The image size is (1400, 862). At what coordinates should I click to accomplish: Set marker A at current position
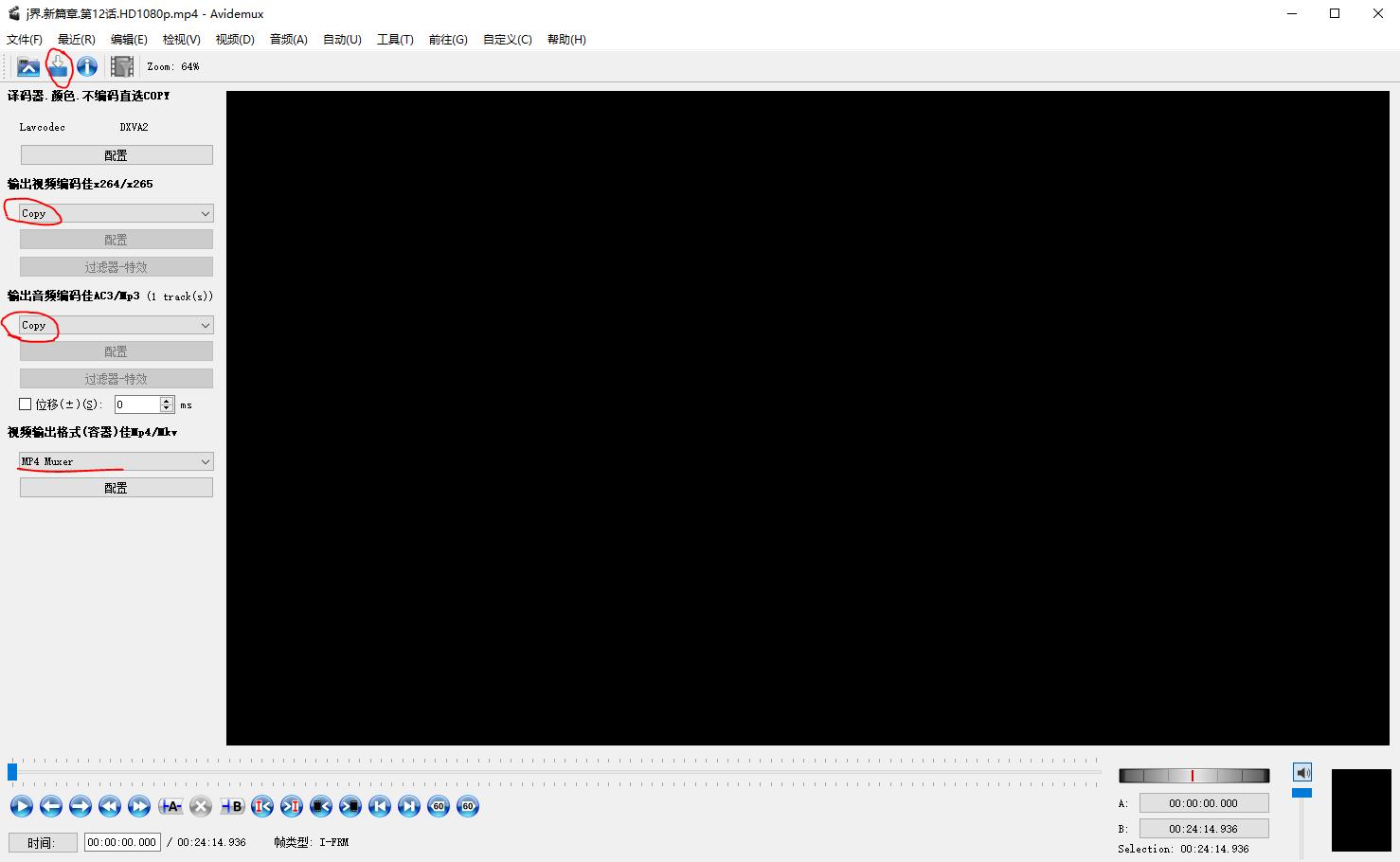[x=171, y=806]
